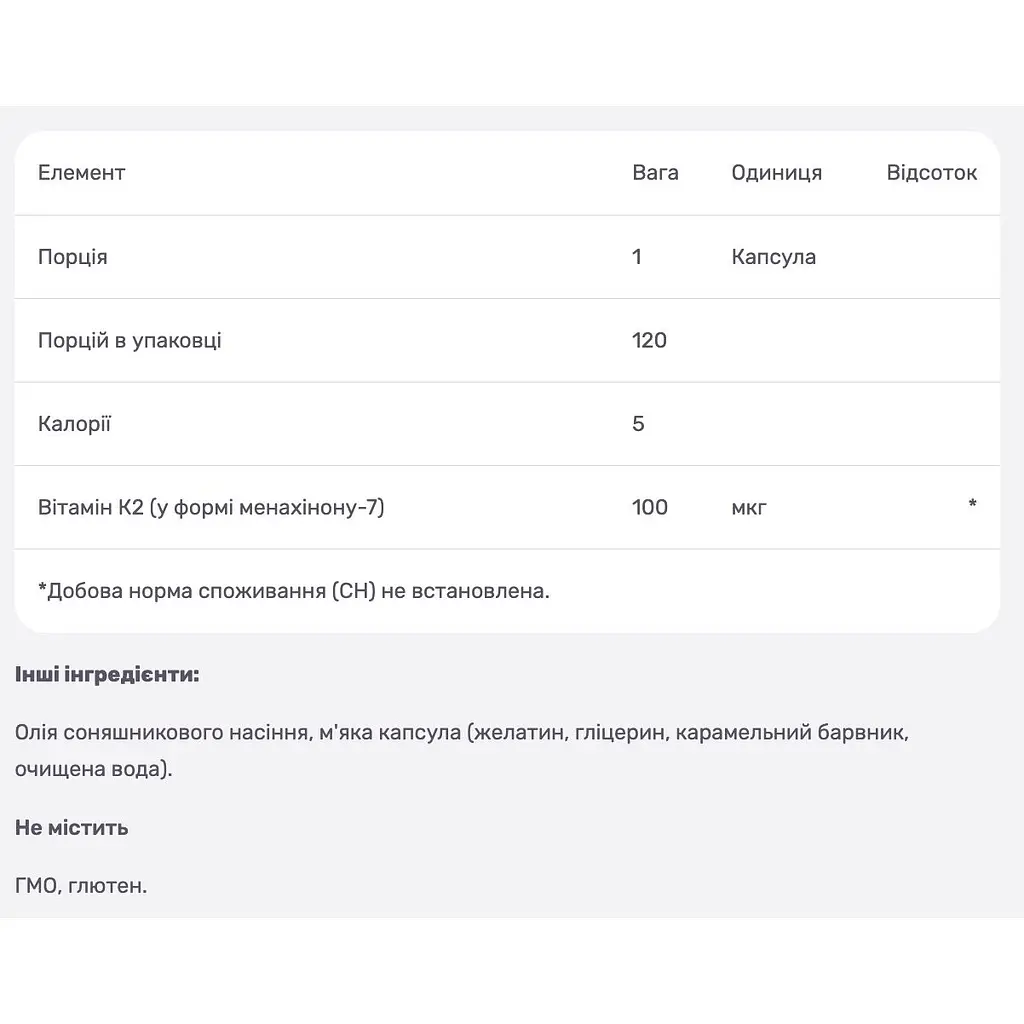Click the 100 weight value
The image size is (1024, 1024).
pyautogui.click(x=650, y=507)
